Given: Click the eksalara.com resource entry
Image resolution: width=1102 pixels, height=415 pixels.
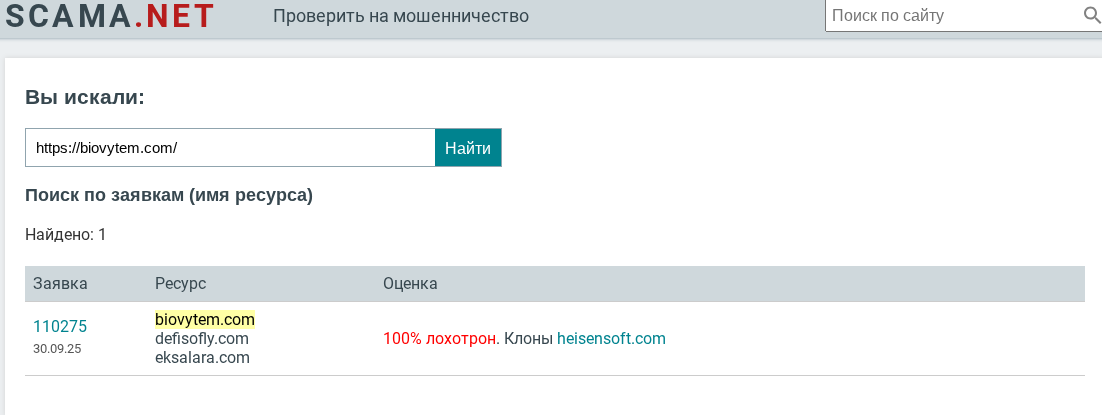Looking at the screenshot, I should pyautogui.click(x=202, y=357).
